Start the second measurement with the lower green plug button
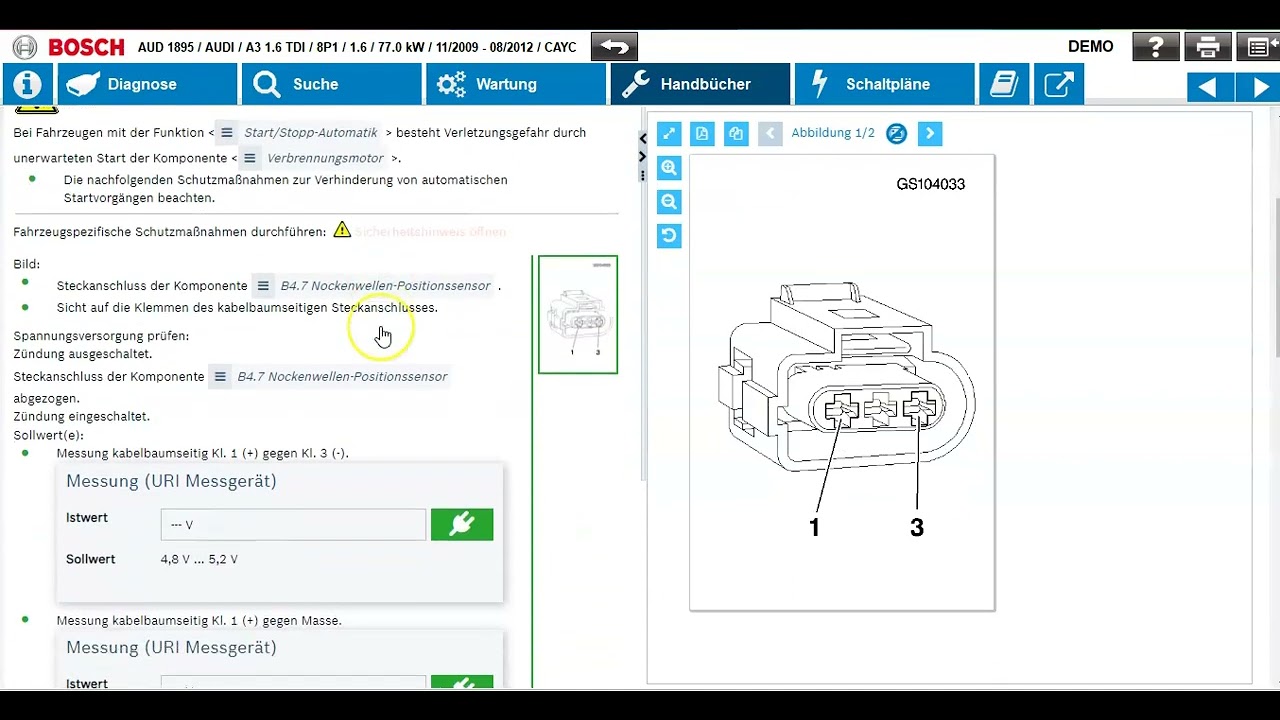This screenshot has width=1280, height=720. pos(462,683)
